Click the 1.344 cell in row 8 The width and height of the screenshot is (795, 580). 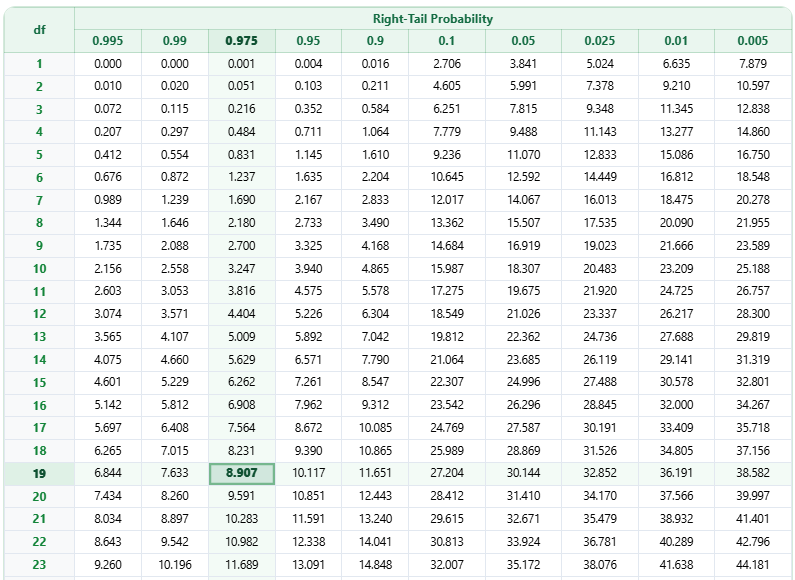[x=108, y=223]
